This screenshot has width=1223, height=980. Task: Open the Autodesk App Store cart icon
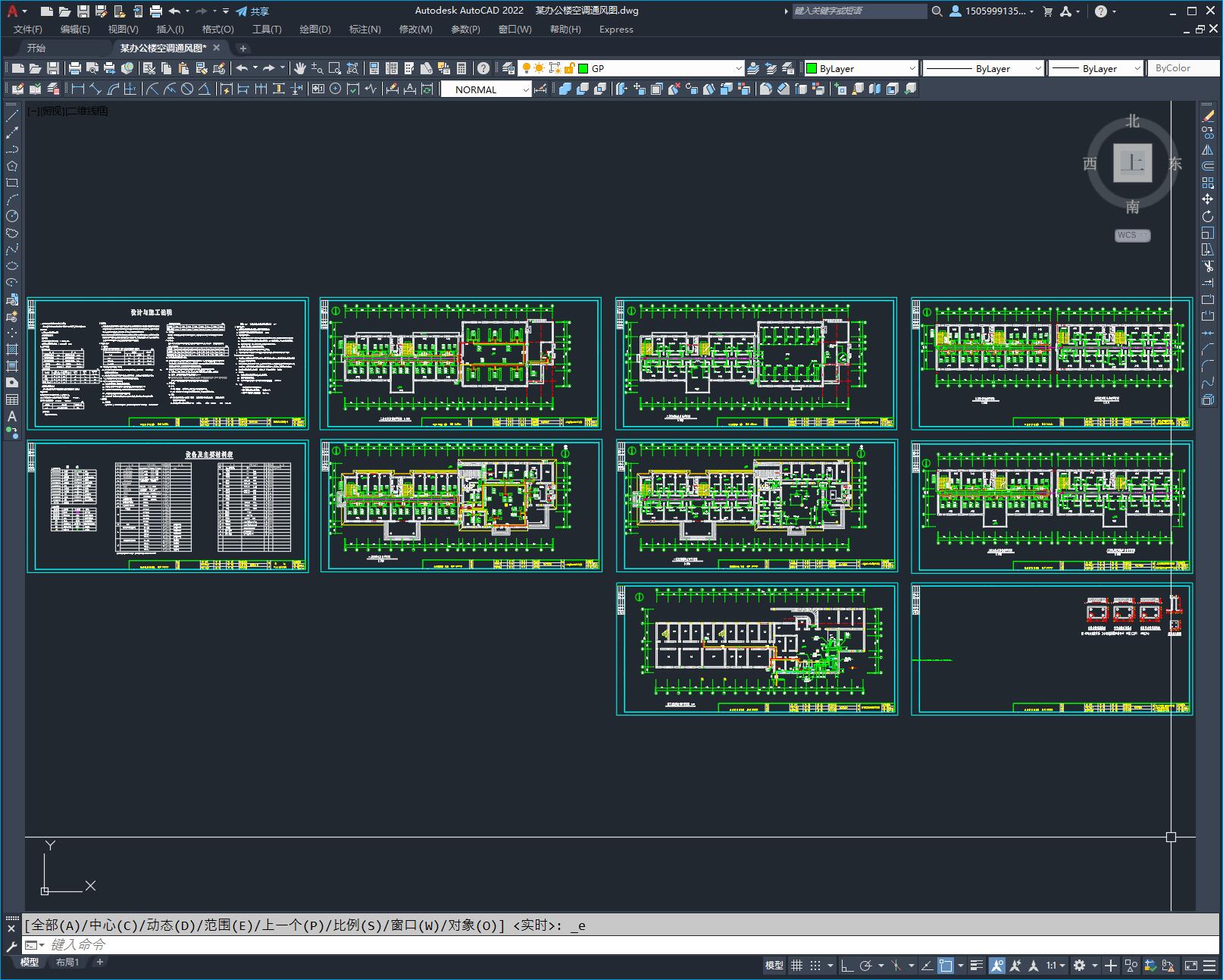[x=1048, y=11]
